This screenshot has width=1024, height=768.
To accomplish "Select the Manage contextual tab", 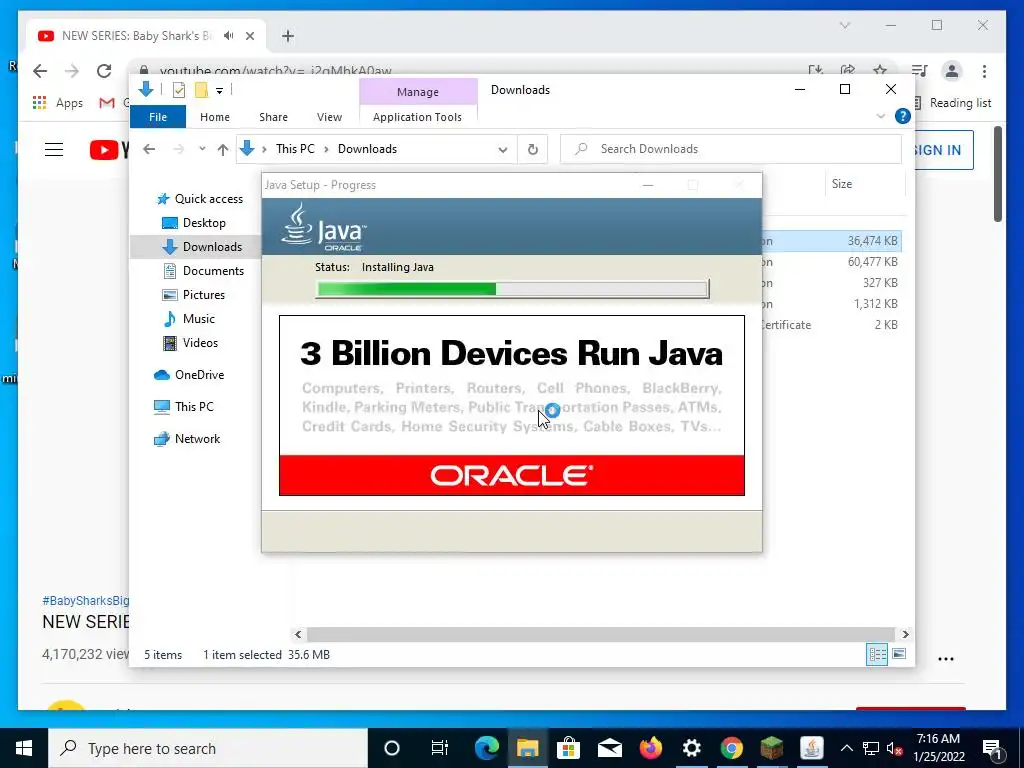I will pos(418,92).
